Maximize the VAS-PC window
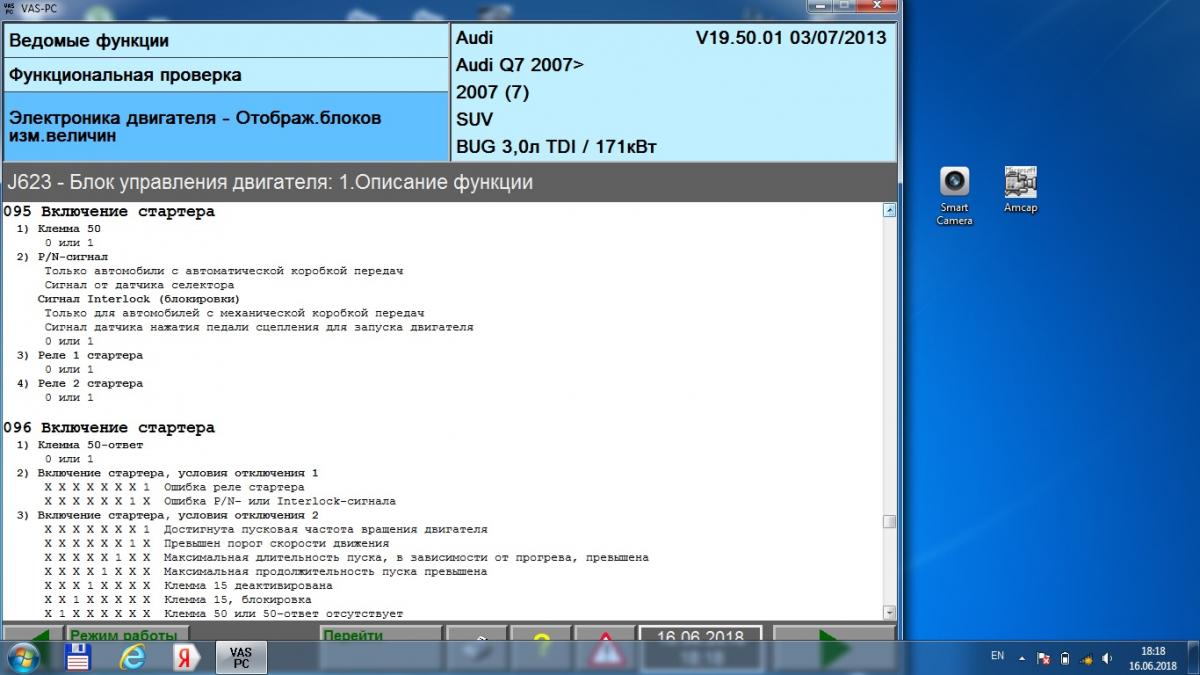The height and width of the screenshot is (675, 1200). click(846, 6)
